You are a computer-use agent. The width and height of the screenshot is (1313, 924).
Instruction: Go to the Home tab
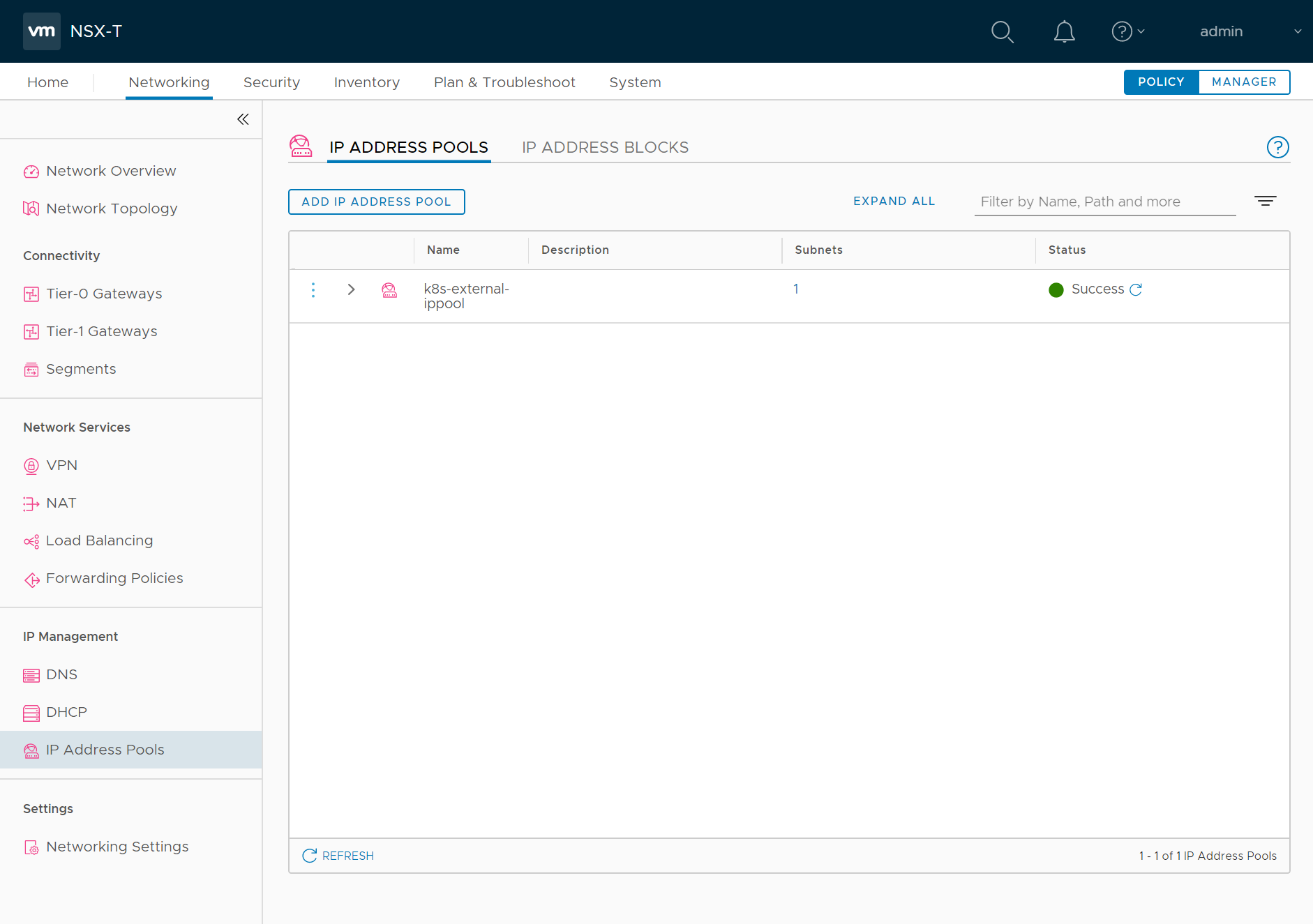[47, 82]
